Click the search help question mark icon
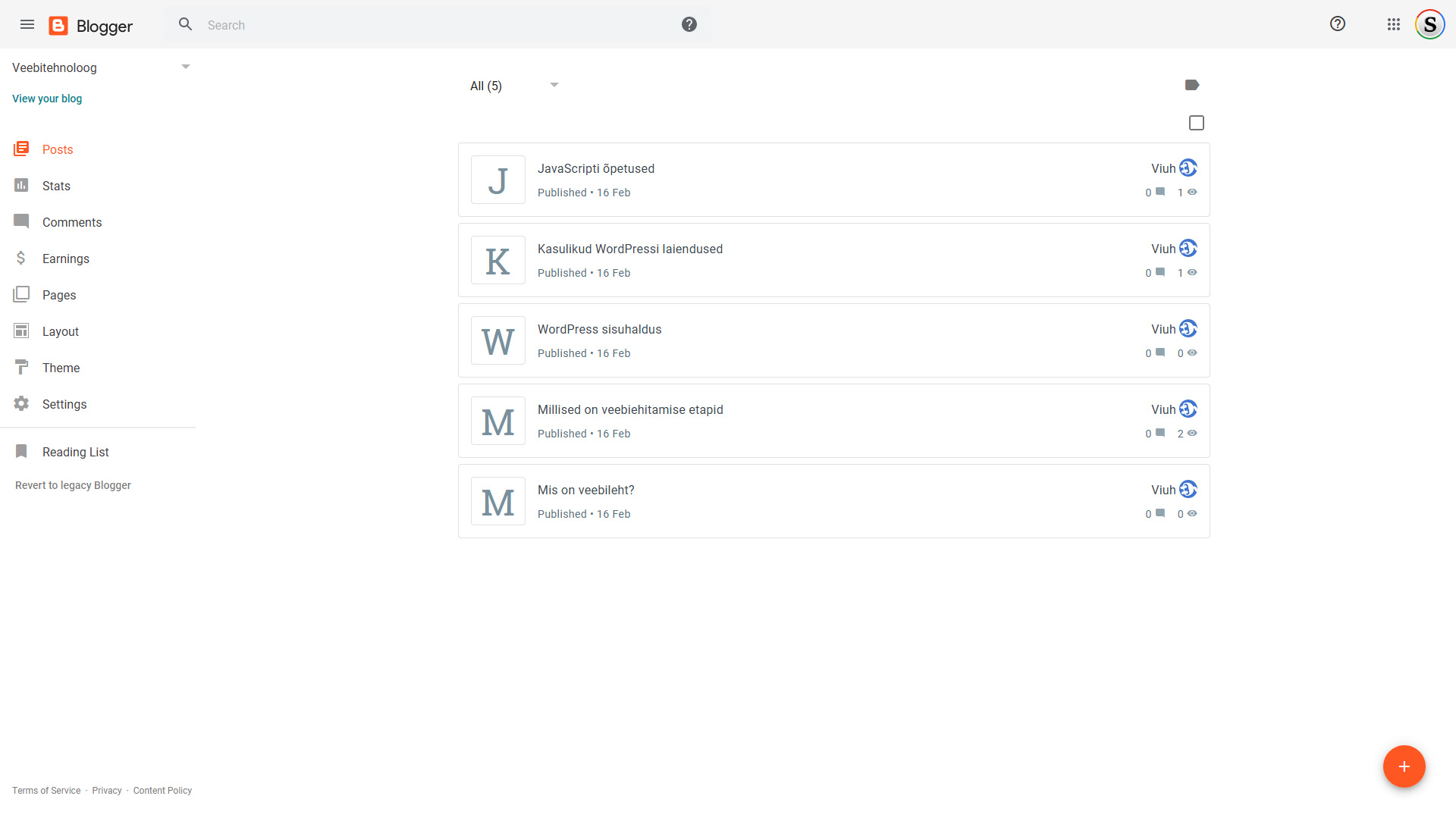The image size is (1456, 818). 689,24
